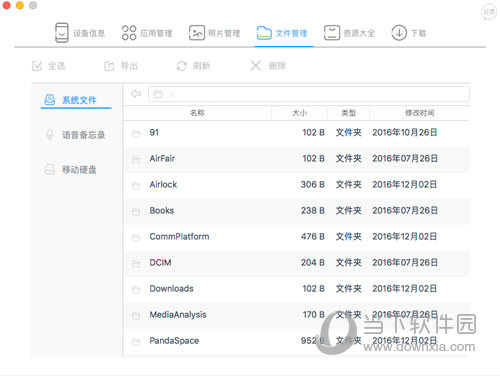Sort by the 类型 type column header

[x=349, y=113]
